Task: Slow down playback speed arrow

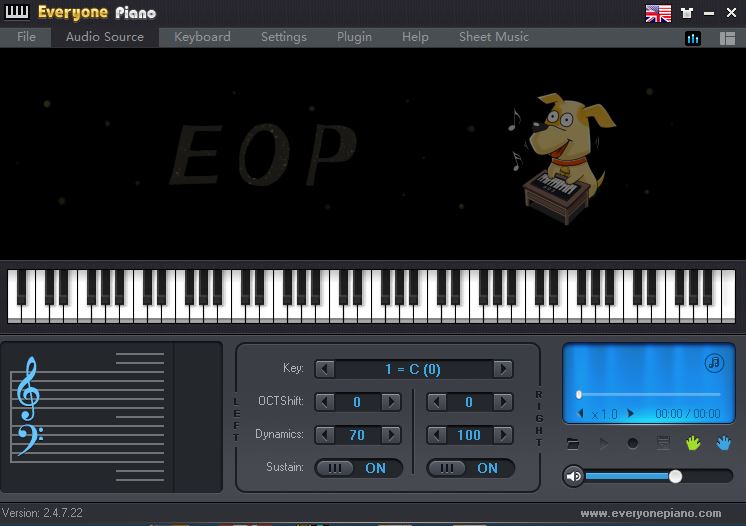Action: click(580, 413)
